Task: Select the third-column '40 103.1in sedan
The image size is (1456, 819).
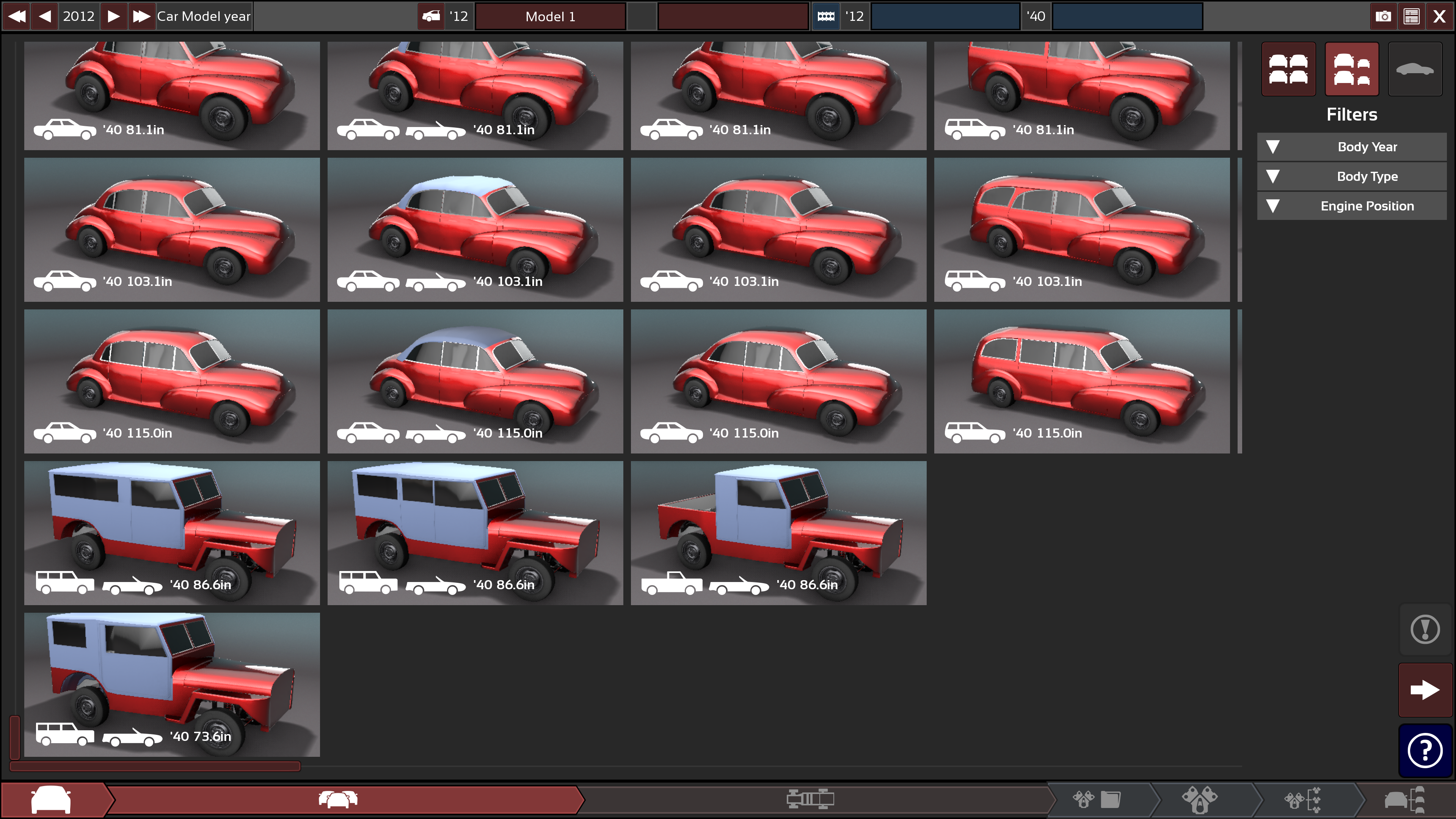Action: pos(778,229)
